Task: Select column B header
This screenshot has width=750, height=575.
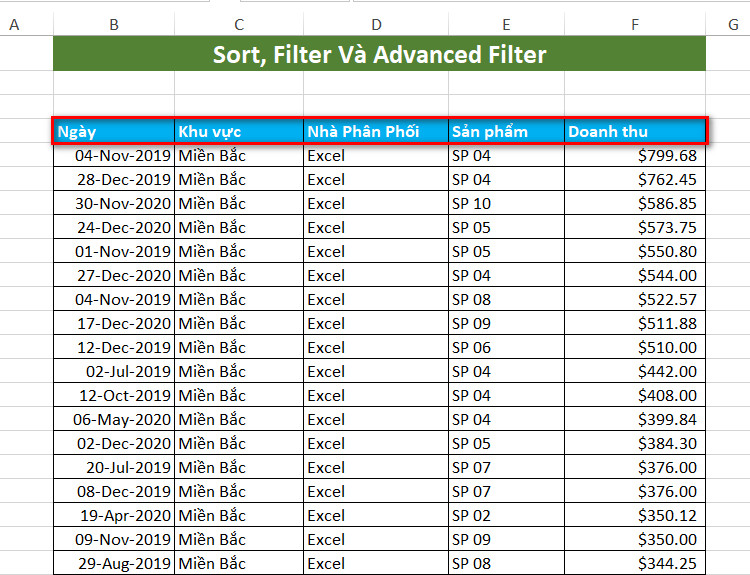Action: point(114,24)
